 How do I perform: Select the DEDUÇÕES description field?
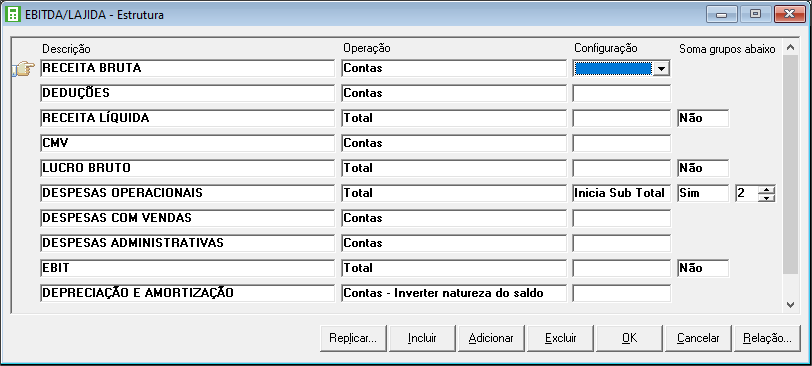click(187, 93)
